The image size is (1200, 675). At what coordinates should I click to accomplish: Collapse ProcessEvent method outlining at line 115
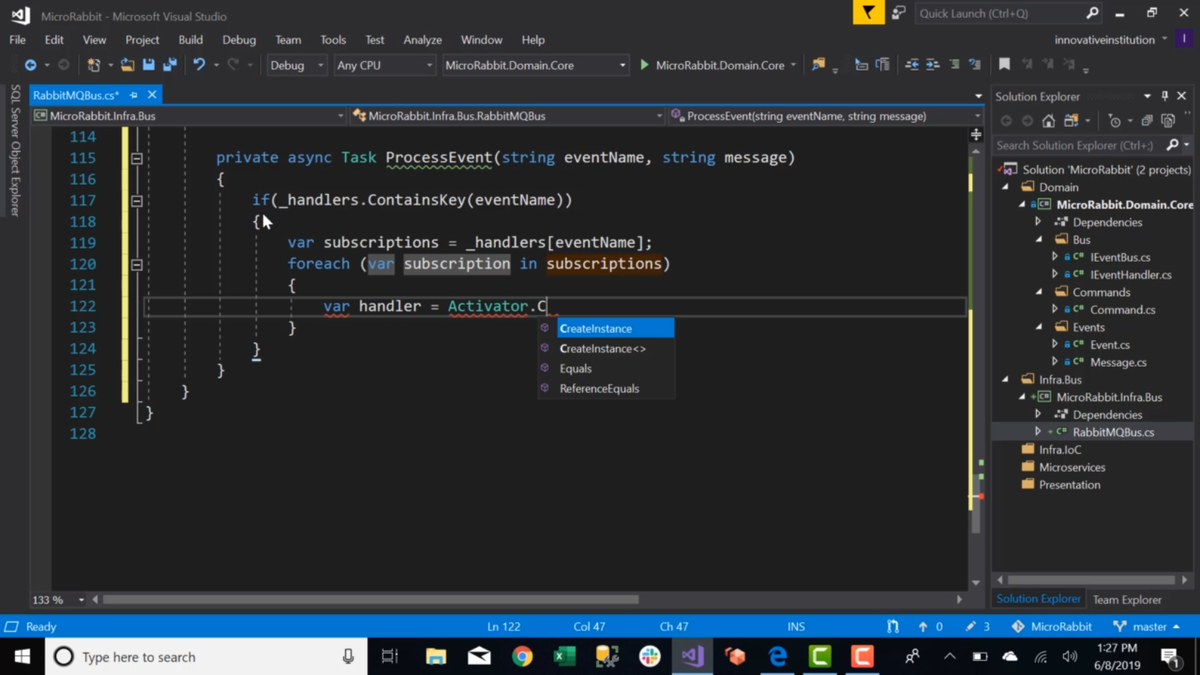pos(137,158)
